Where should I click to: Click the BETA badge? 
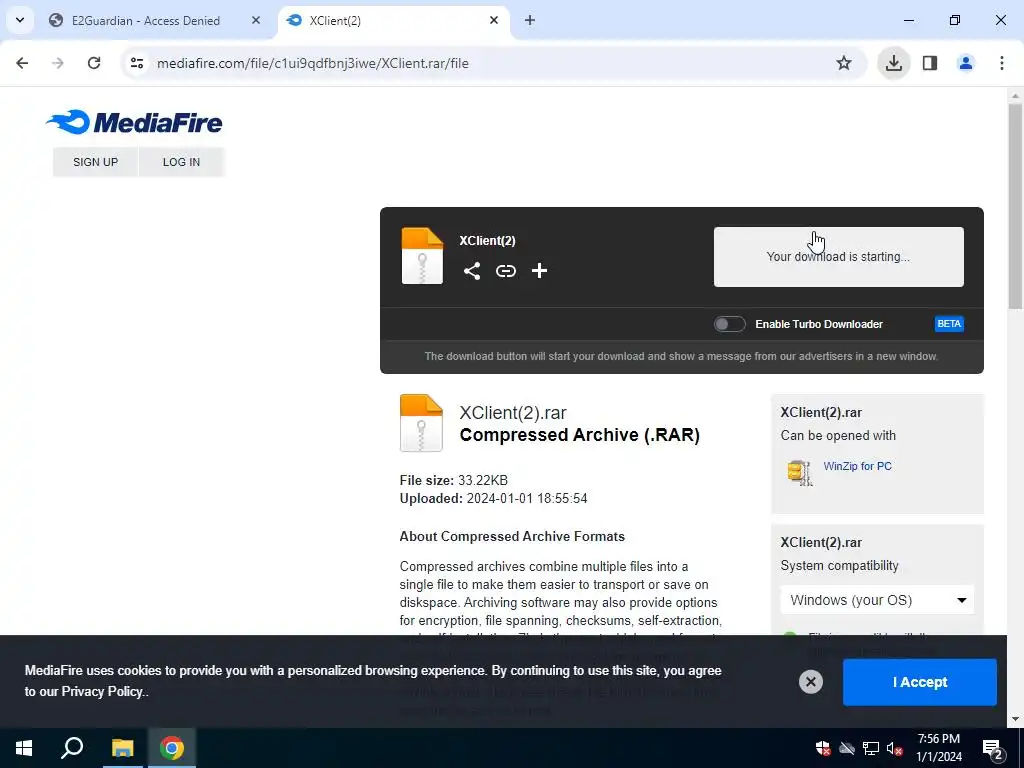tap(949, 324)
